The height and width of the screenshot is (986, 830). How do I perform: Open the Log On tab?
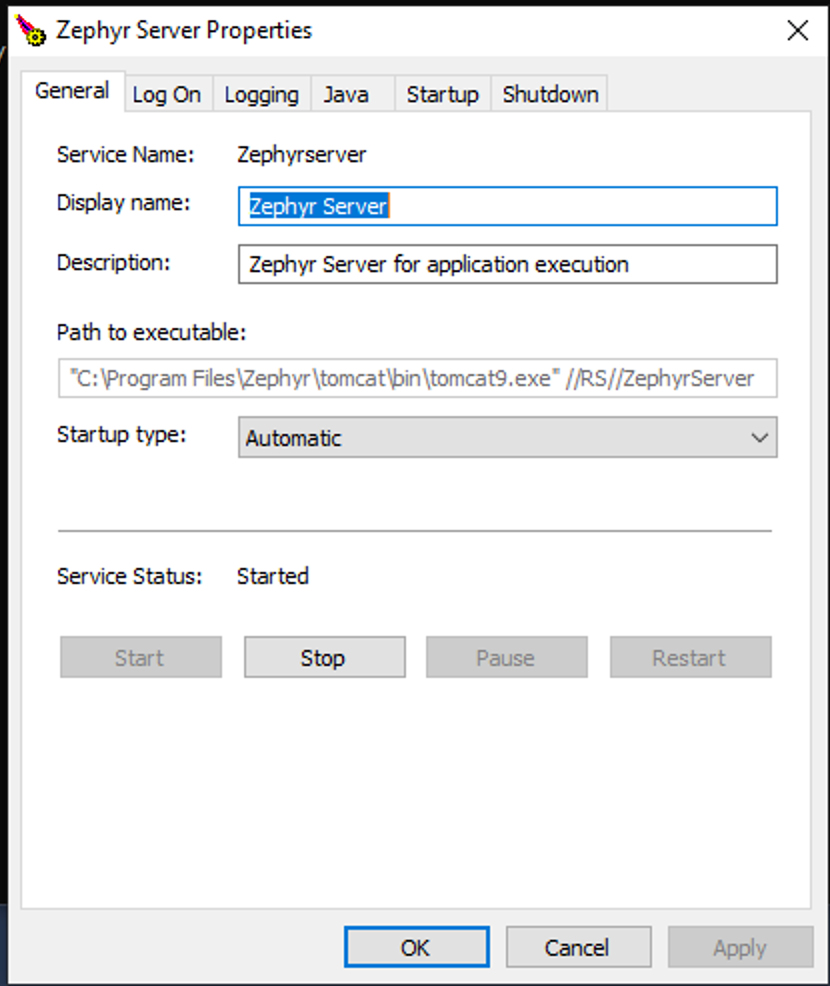(x=166, y=95)
